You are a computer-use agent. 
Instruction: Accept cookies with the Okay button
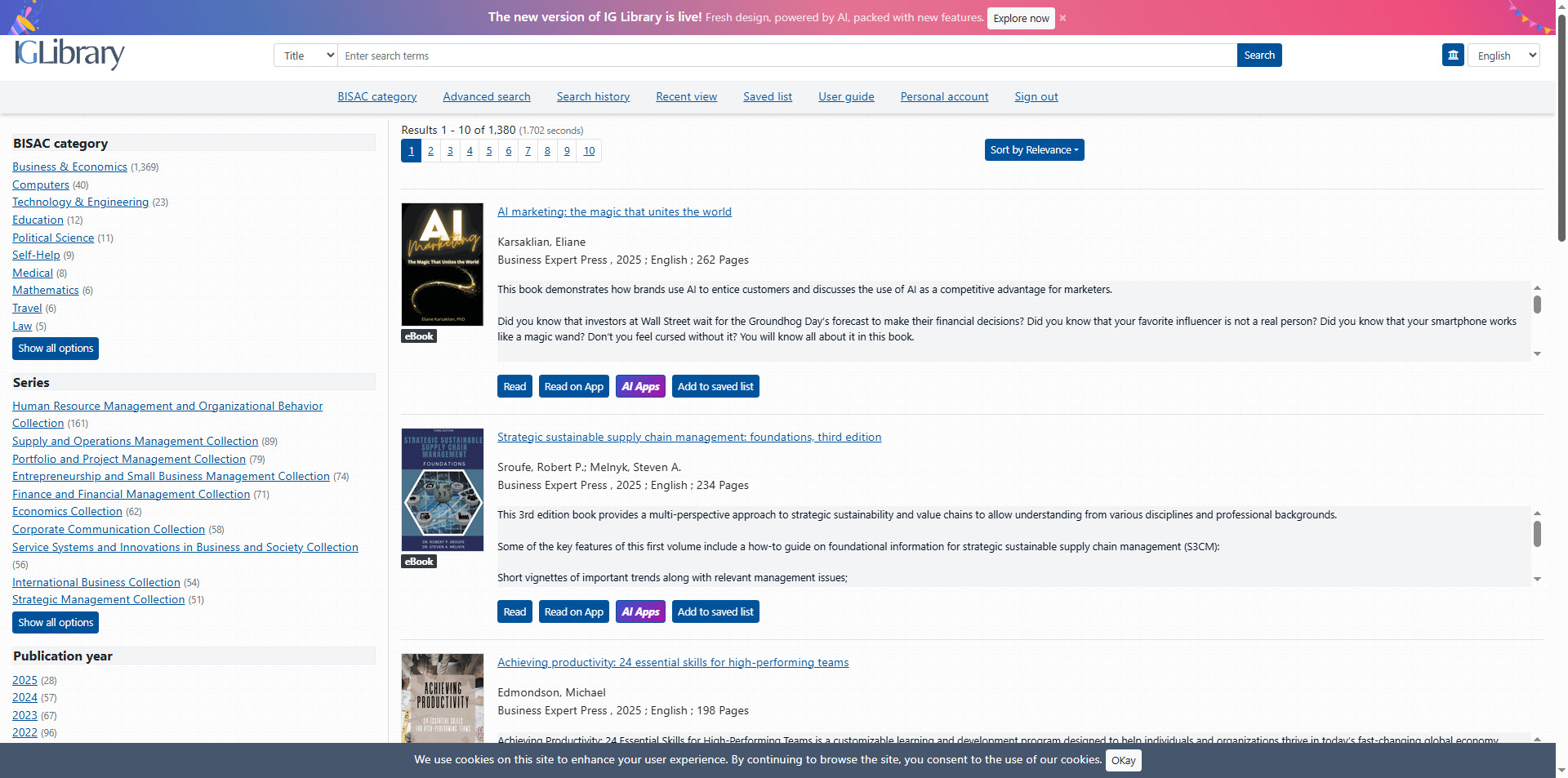coord(1123,760)
